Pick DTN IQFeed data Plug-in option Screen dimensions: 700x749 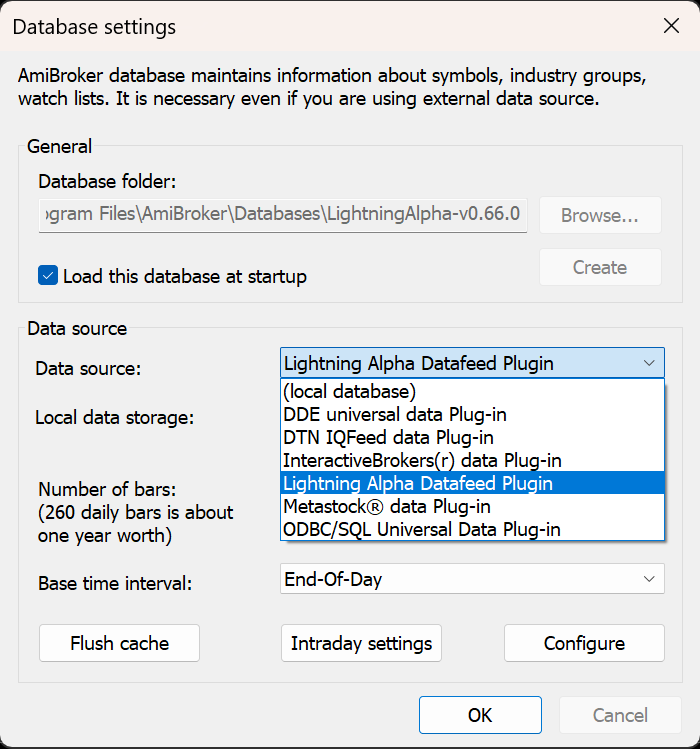point(472,437)
